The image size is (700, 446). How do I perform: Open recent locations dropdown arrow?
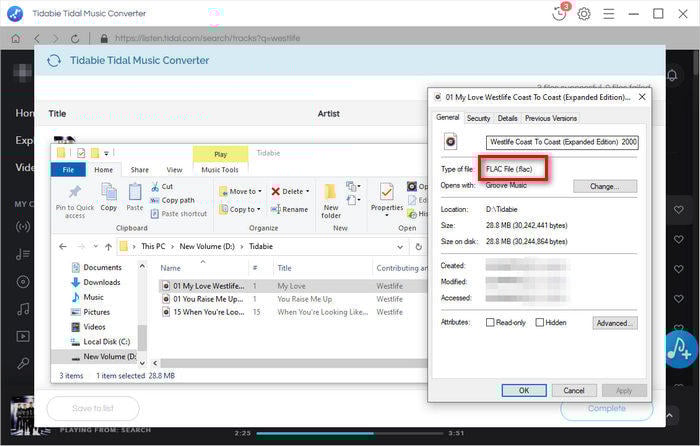tap(95, 246)
